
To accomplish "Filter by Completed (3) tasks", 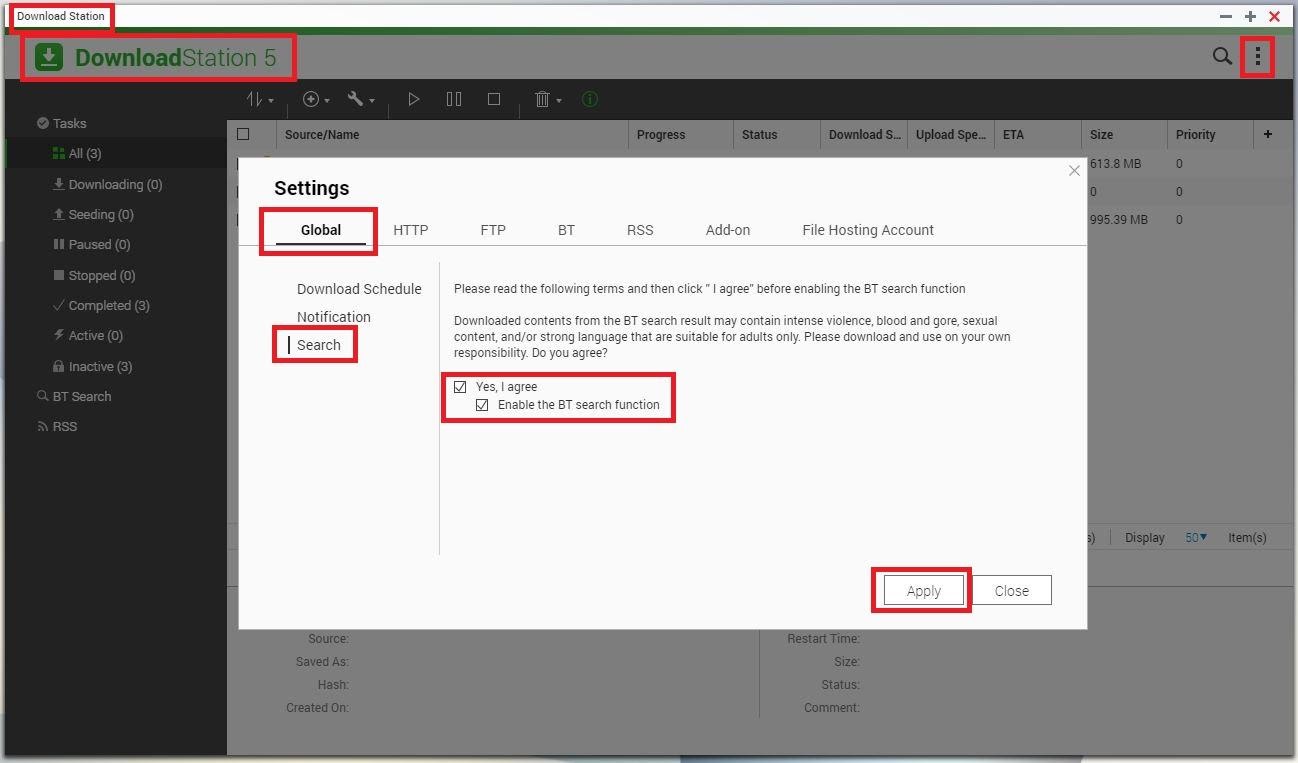I will (101, 305).
